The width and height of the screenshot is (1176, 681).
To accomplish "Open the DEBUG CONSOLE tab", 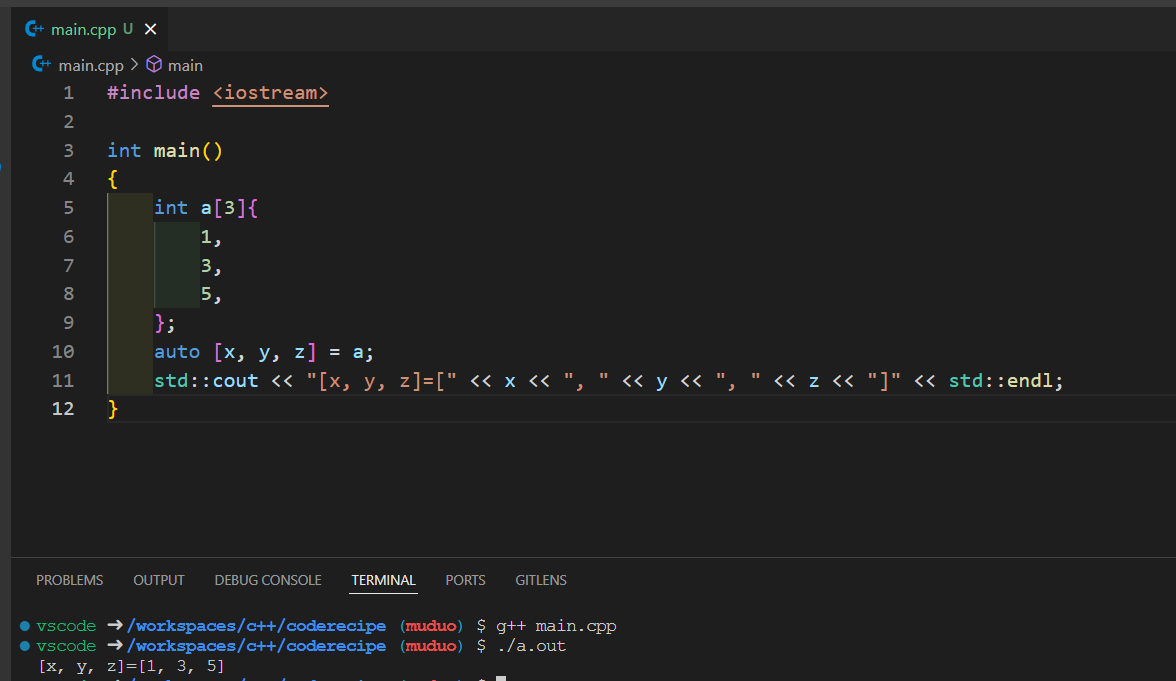I will pos(268,580).
